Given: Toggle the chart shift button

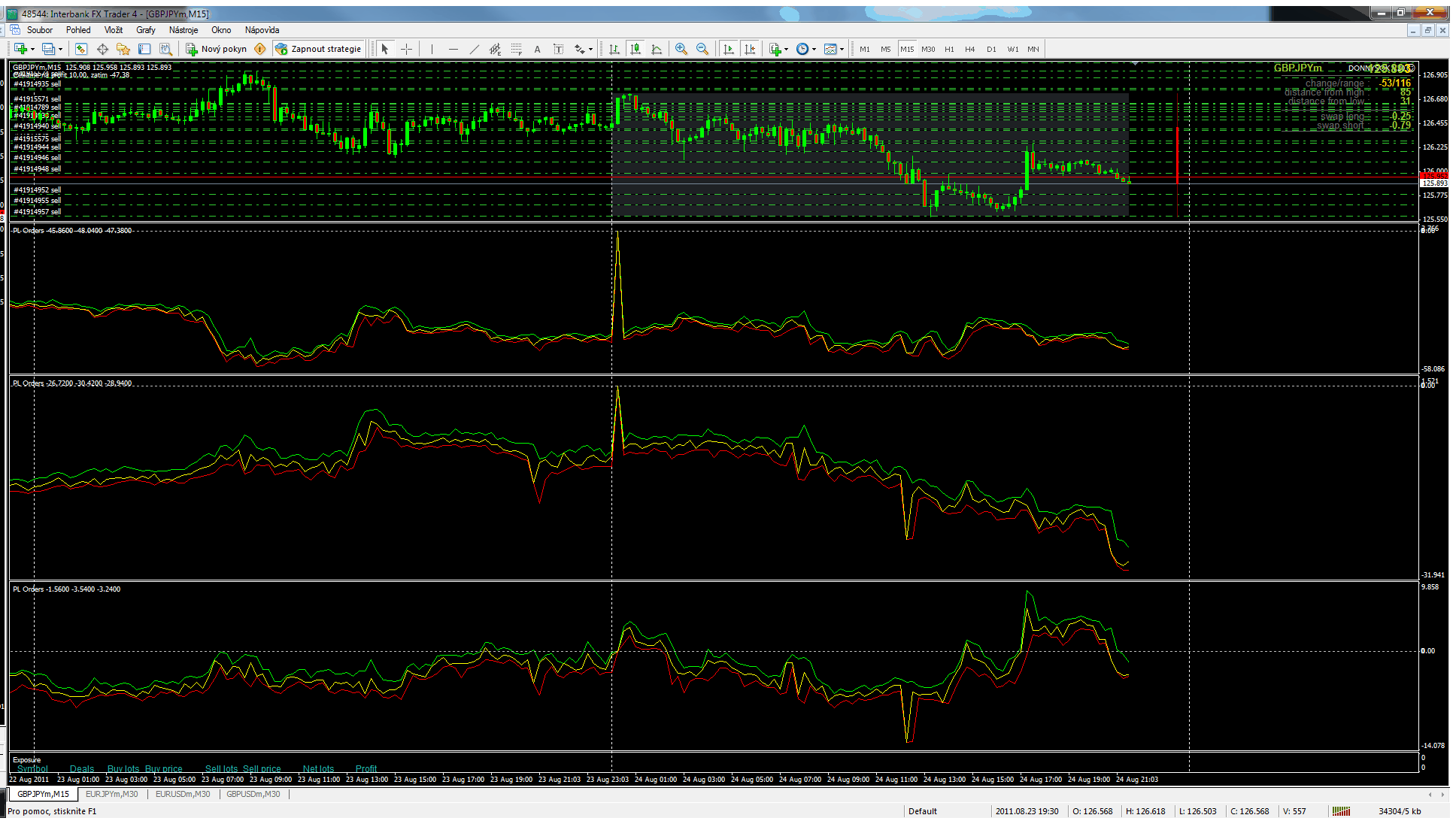Looking at the screenshot, I should click(x=749, y=49).
